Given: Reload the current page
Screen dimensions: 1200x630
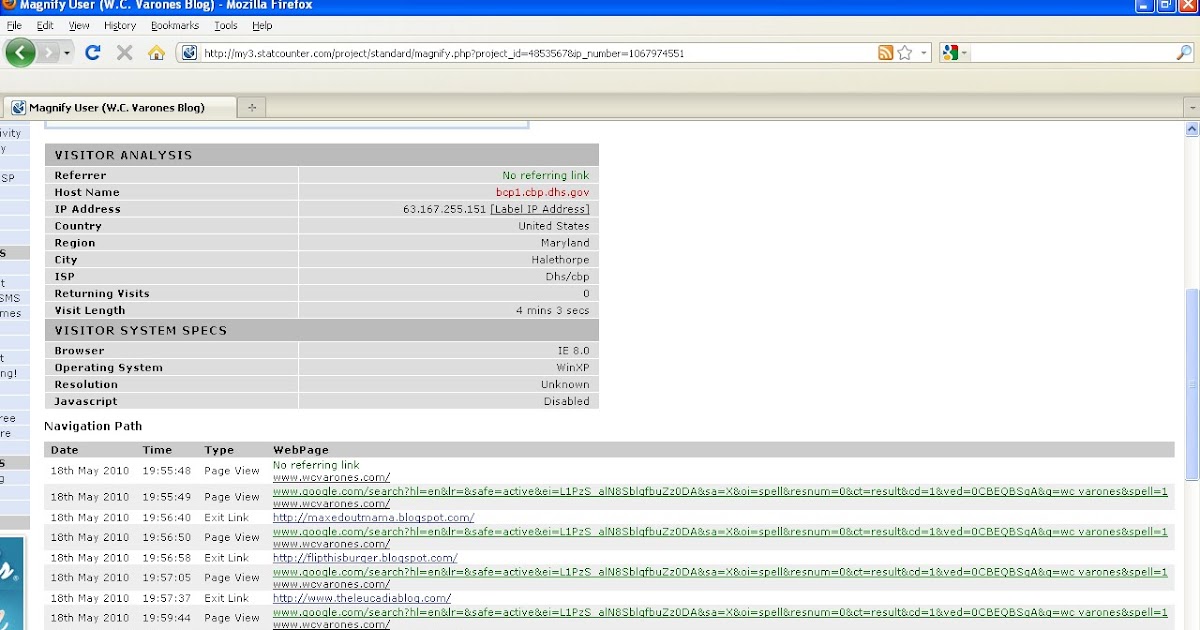Looking at the screenshot, I should point(93,53).
